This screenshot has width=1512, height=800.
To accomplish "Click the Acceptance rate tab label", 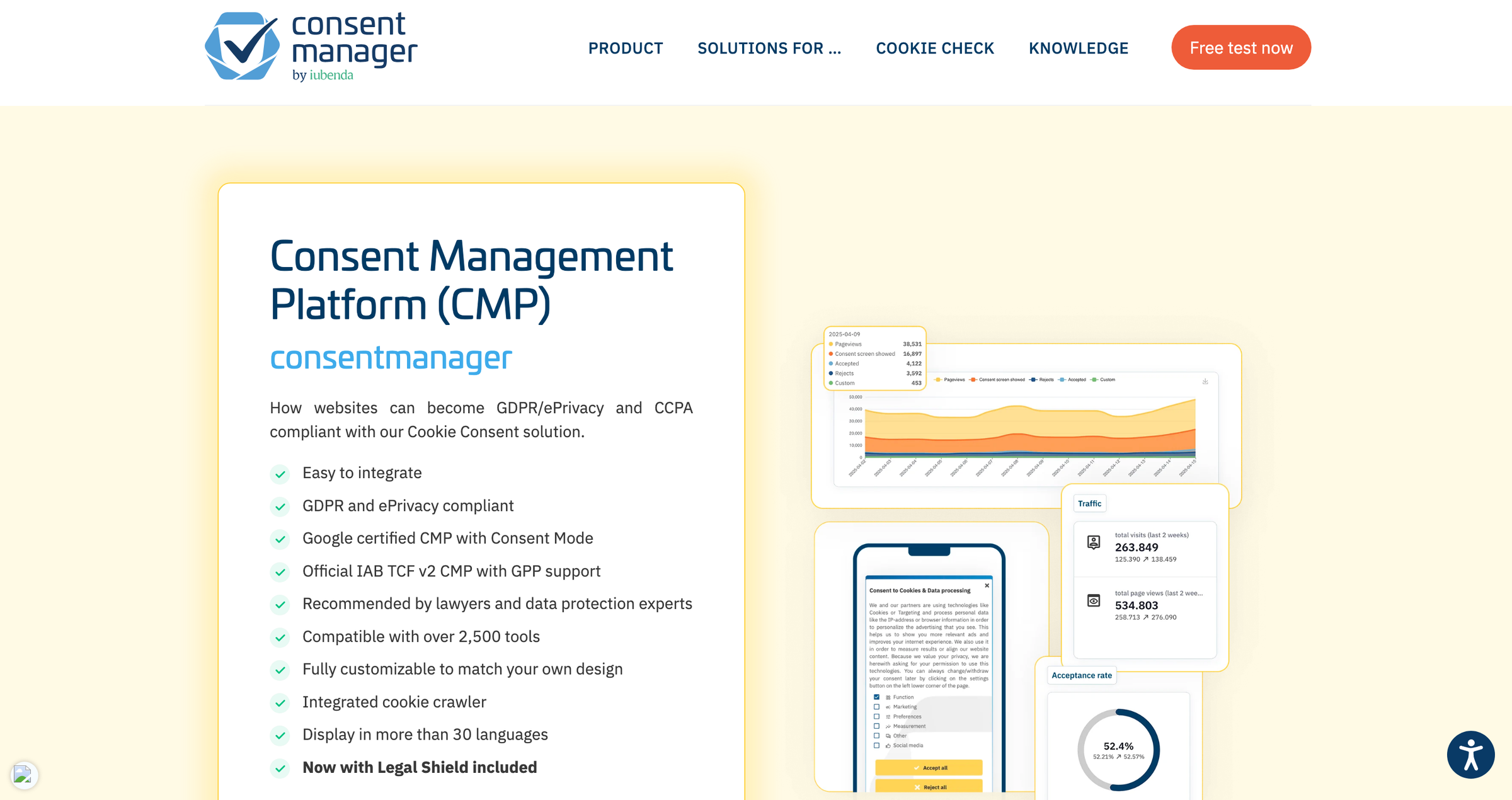I will [1081, 675].
